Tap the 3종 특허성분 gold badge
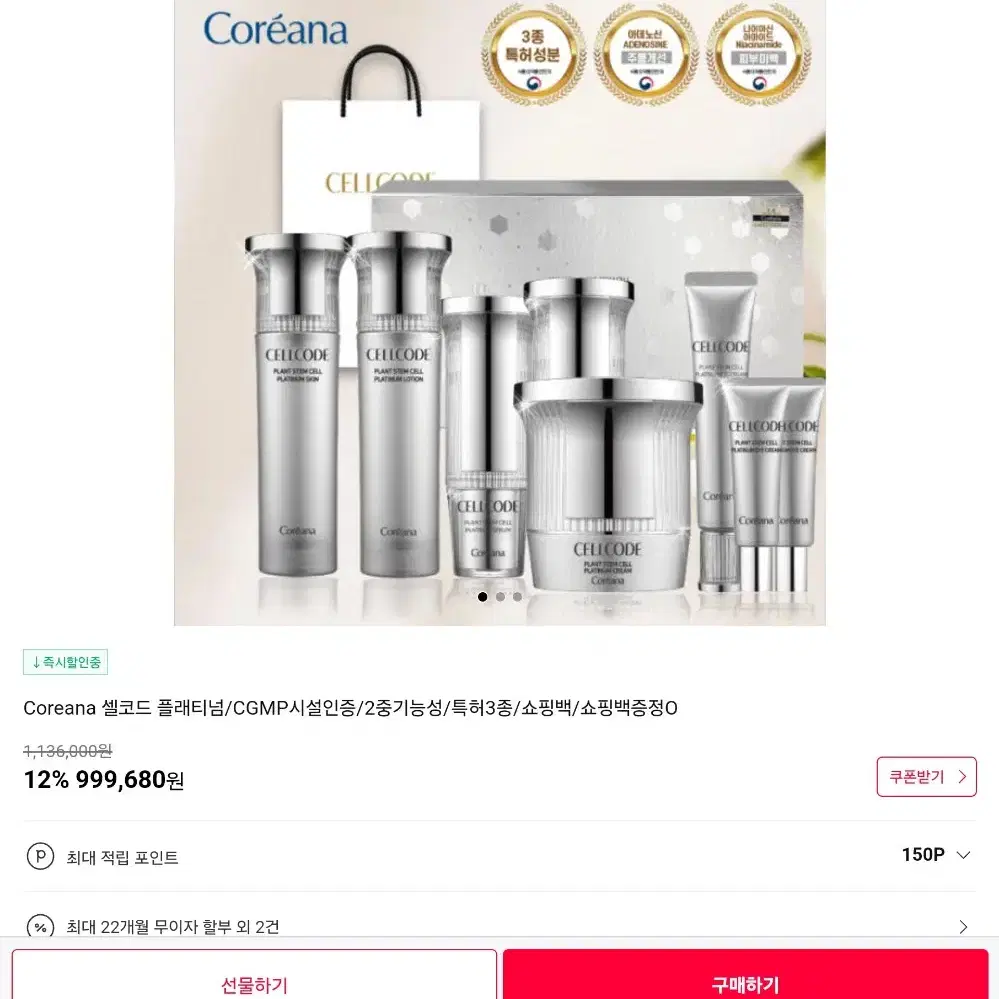Viewport: 999px width, 999px height. (x=533, y=54)
